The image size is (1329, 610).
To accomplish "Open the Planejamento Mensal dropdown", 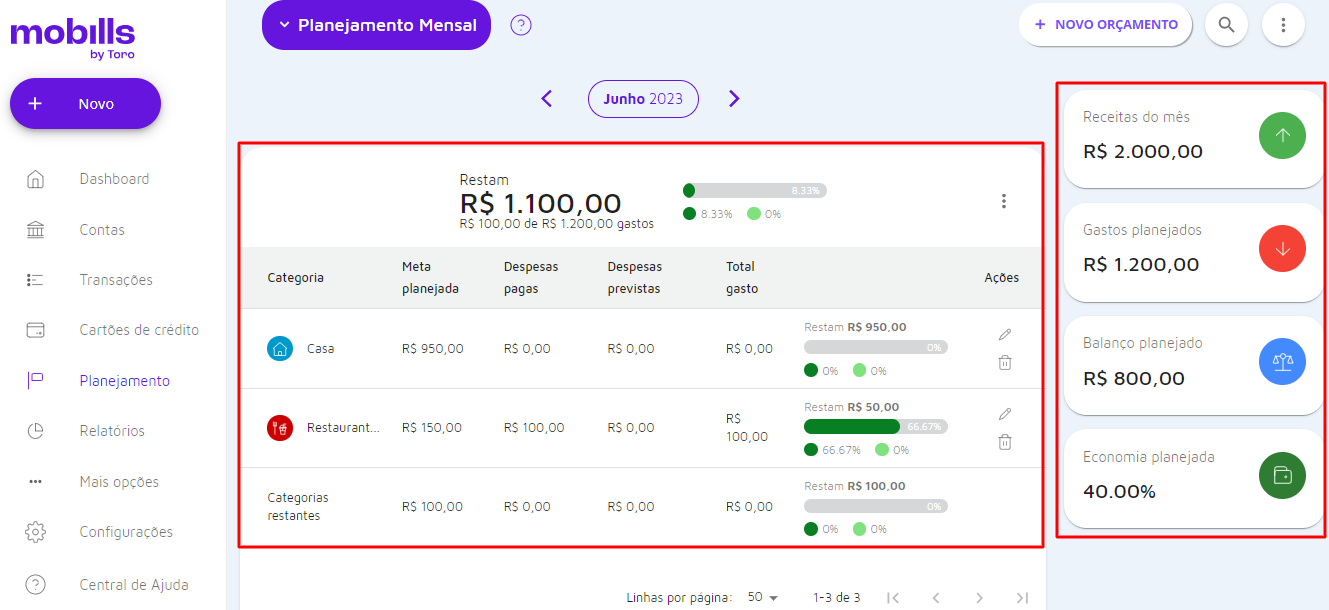I will pos(376,25).
